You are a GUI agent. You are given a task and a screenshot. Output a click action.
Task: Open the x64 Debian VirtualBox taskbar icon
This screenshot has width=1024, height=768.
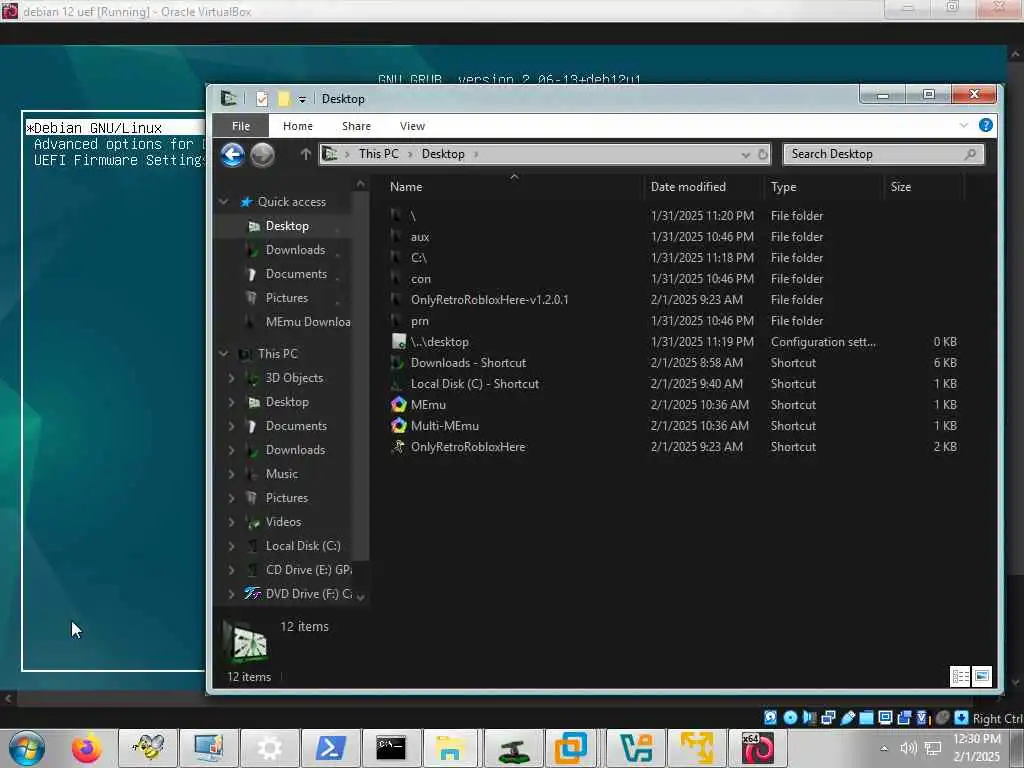click(x=758, y=748)
